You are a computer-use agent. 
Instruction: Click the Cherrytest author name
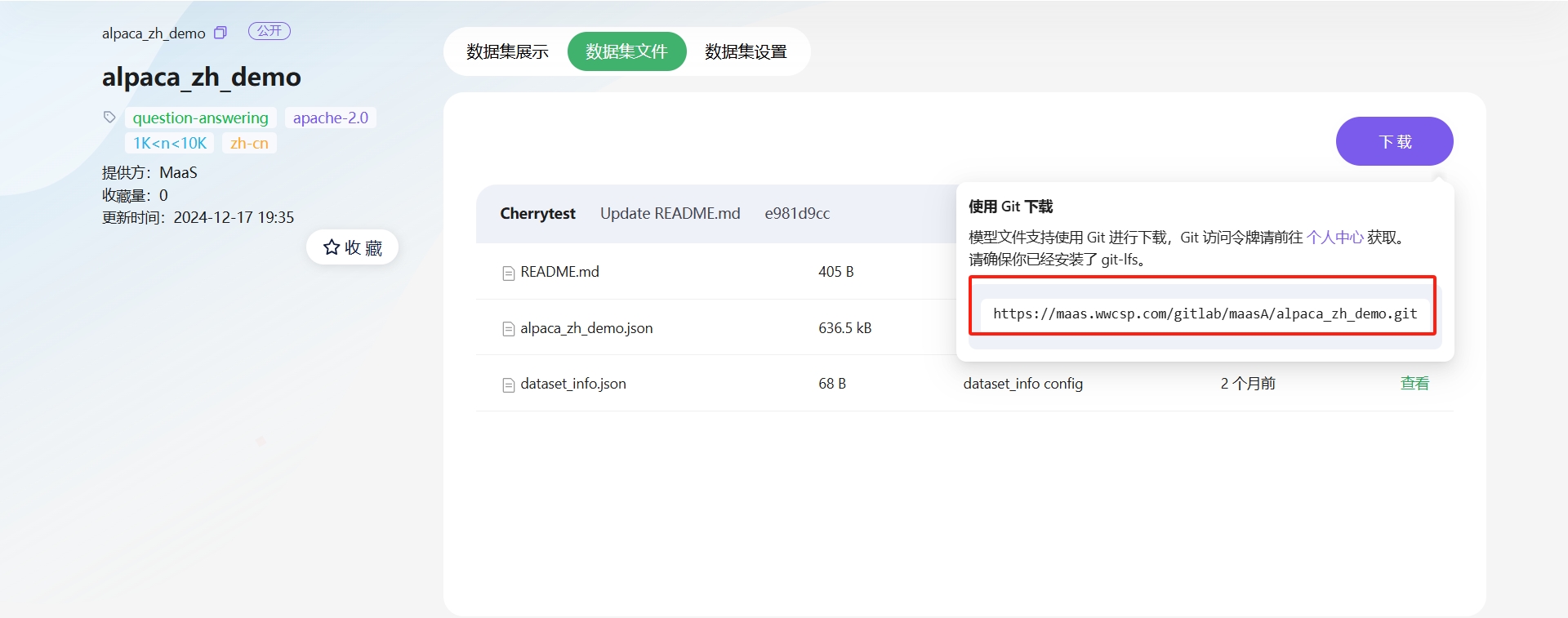537,213
